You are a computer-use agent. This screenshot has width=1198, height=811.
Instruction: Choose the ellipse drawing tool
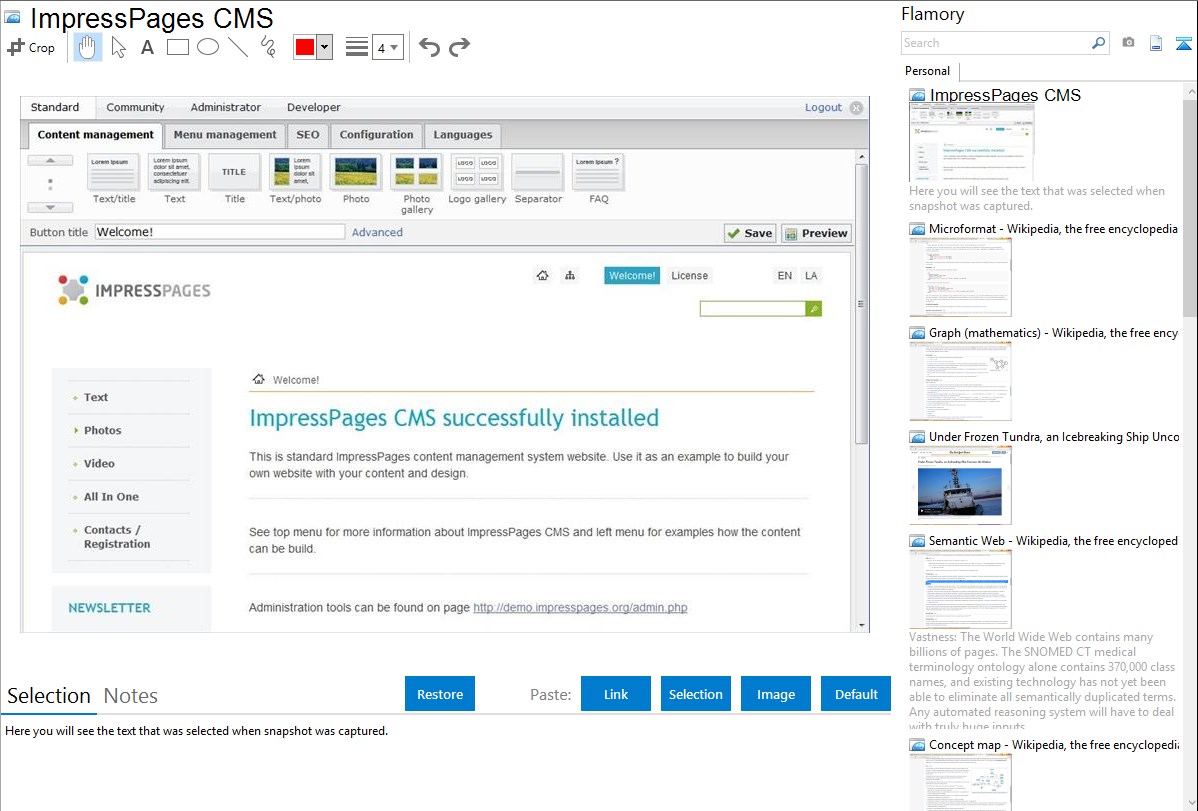pyautogui.click(x=208, y=47)
